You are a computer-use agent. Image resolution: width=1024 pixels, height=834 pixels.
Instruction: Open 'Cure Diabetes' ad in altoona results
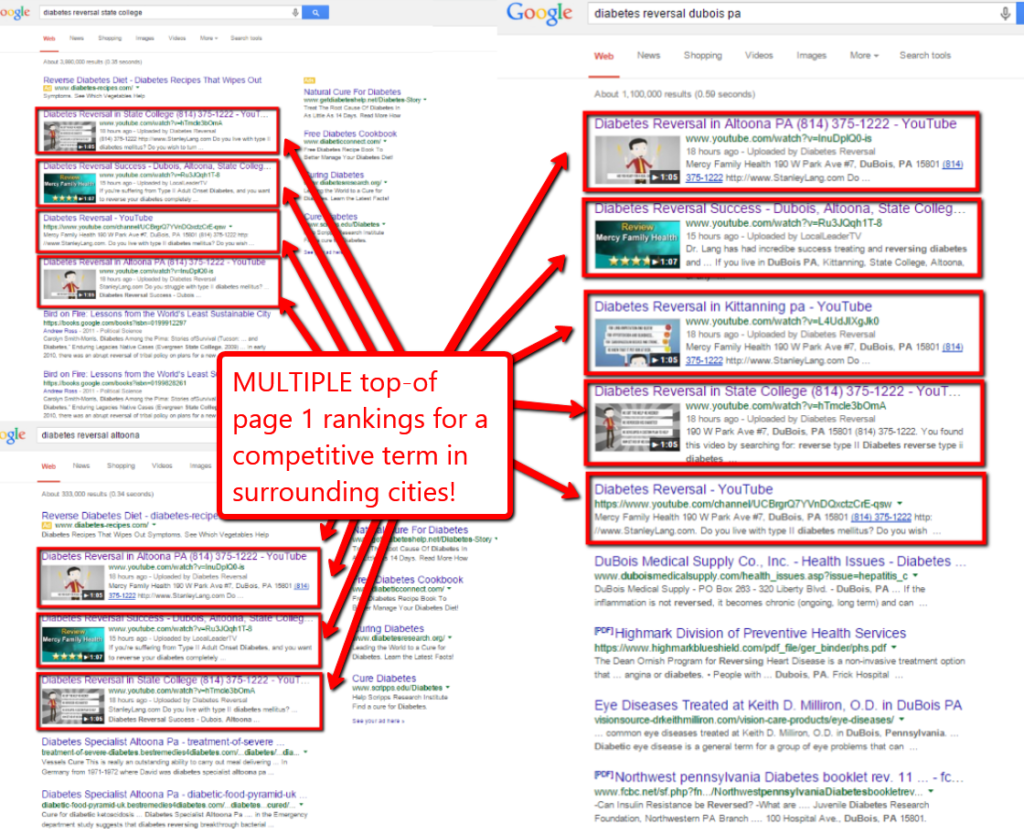click(x=384, y=679)
